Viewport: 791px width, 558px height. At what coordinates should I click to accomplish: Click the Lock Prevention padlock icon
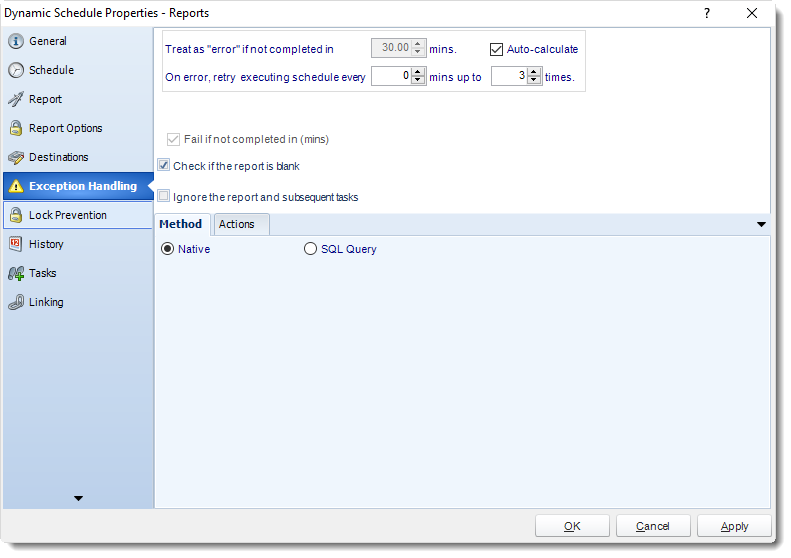click(x=16, y=215)
